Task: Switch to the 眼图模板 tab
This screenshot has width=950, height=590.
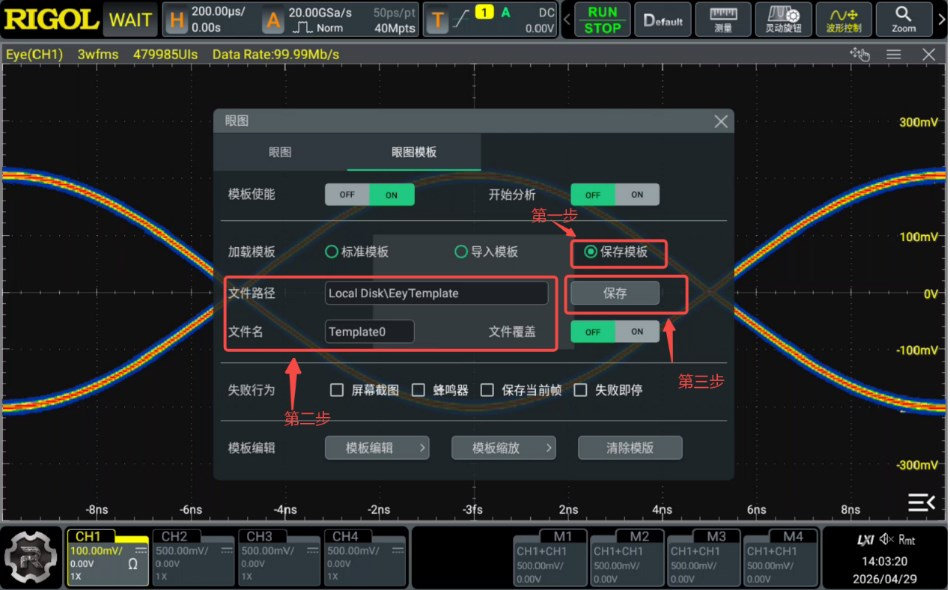Action: (x=414, y=152)
